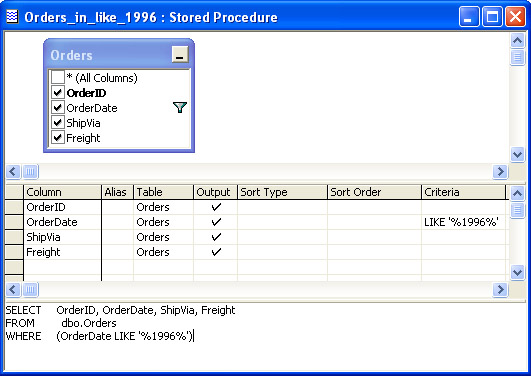Click the stored procedure window icon in the title bar
The image size is (531, 376).
click(12, 16)
